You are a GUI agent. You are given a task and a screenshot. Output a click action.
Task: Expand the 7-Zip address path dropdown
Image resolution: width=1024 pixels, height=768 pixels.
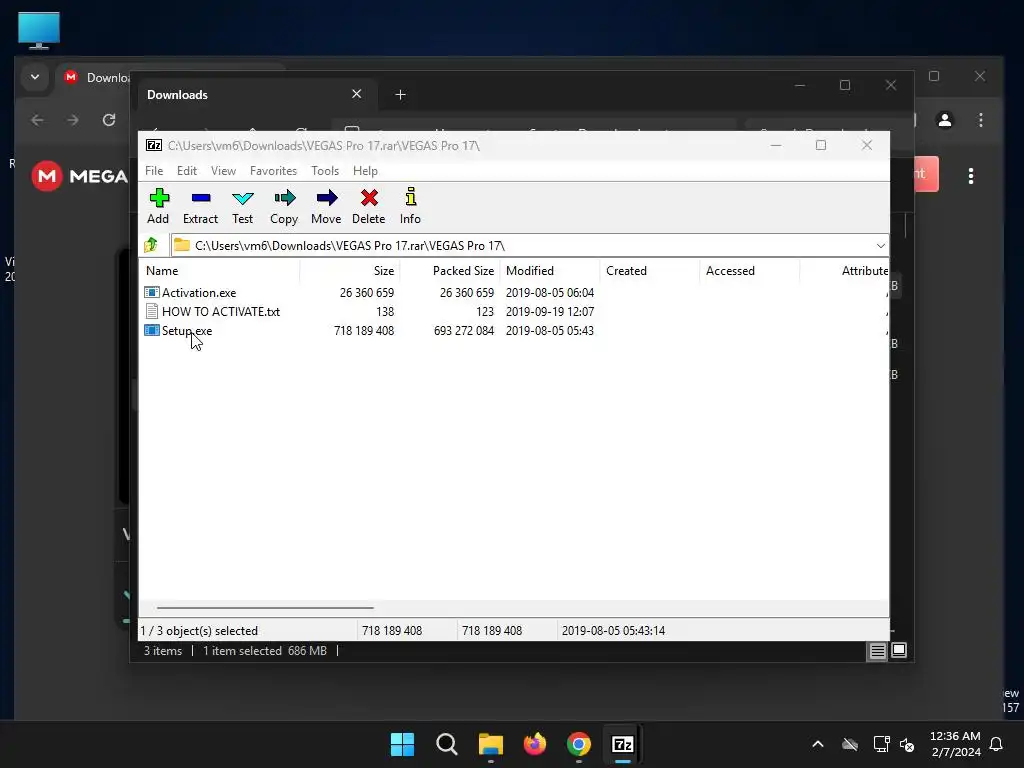click(880, 246)
